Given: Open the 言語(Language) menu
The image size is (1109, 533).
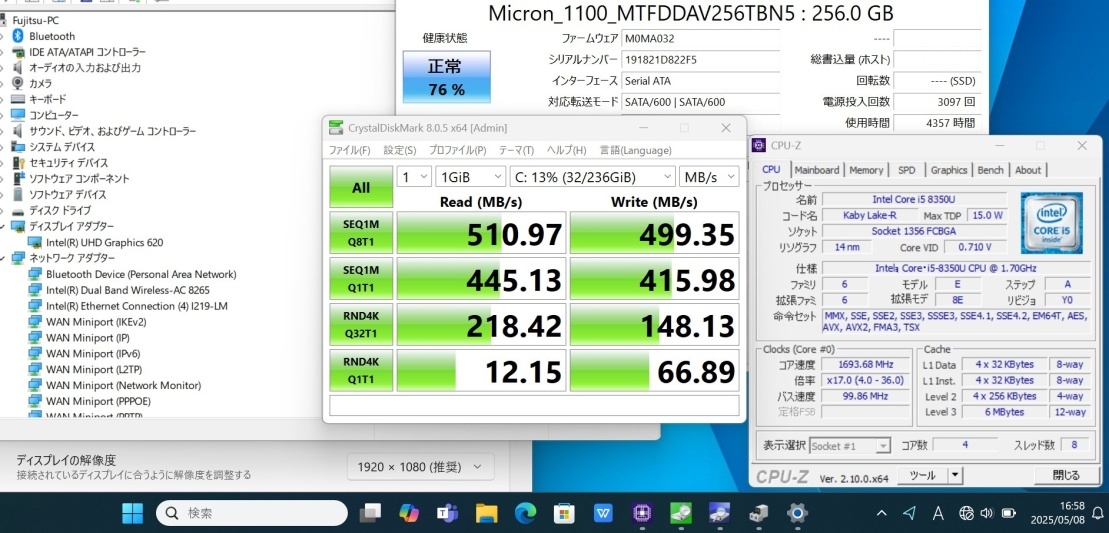Looking at the screenshot, I should click(x=635, y=151).
